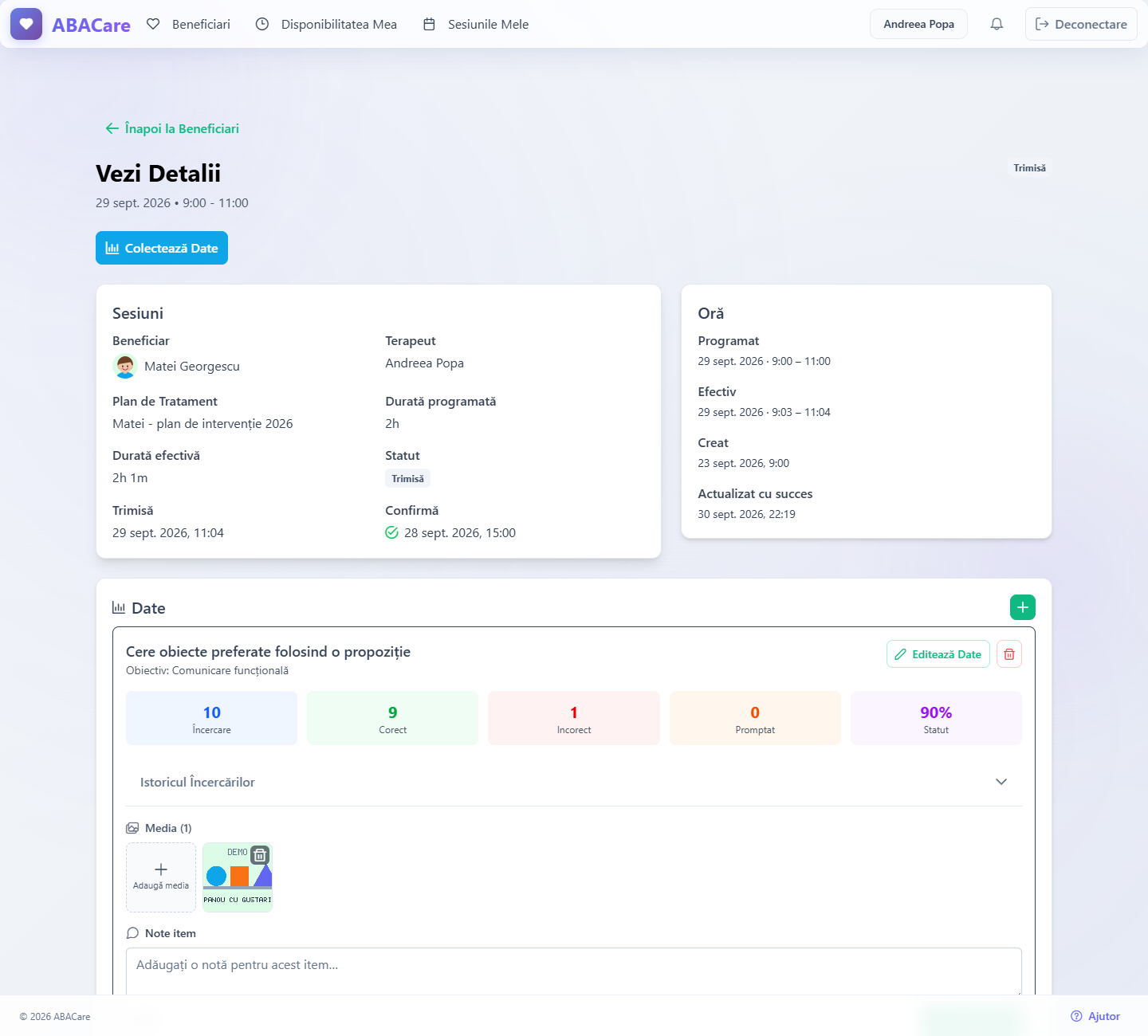Viewport: 1148px width, 1036px height.
Task: Click the back arrow to Beneficiari
Action: click(112, 128)
